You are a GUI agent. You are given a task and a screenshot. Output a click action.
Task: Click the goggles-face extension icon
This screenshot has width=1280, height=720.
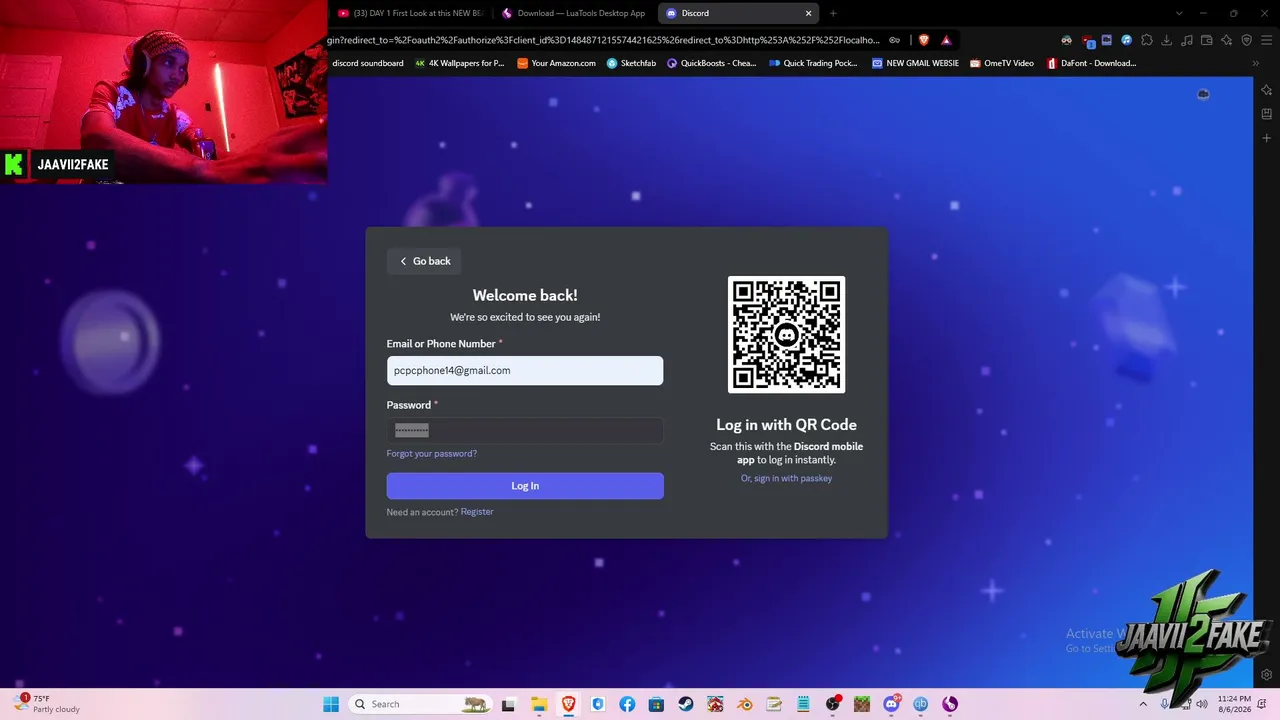coord(1067,40)
